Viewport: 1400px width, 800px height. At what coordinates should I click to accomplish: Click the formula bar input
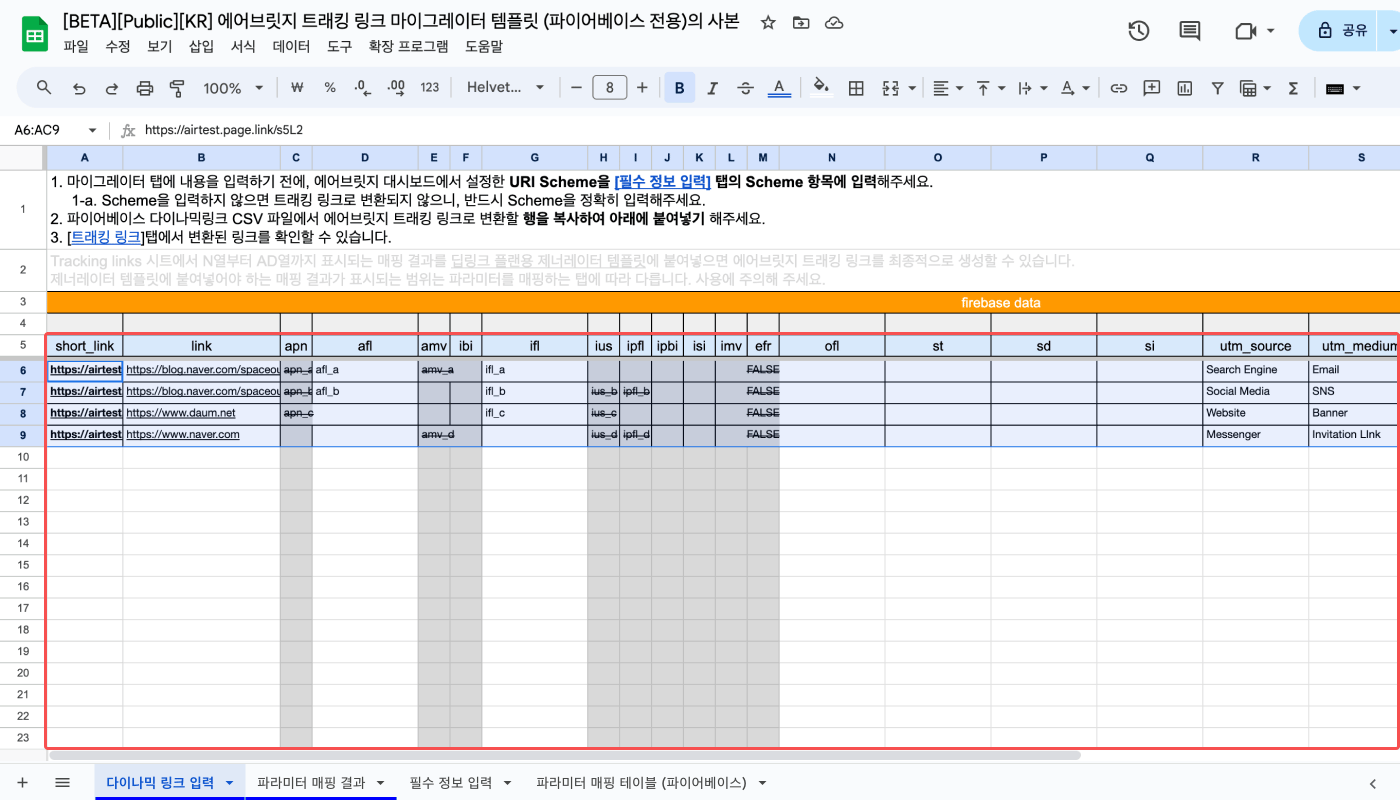(770, 130)
